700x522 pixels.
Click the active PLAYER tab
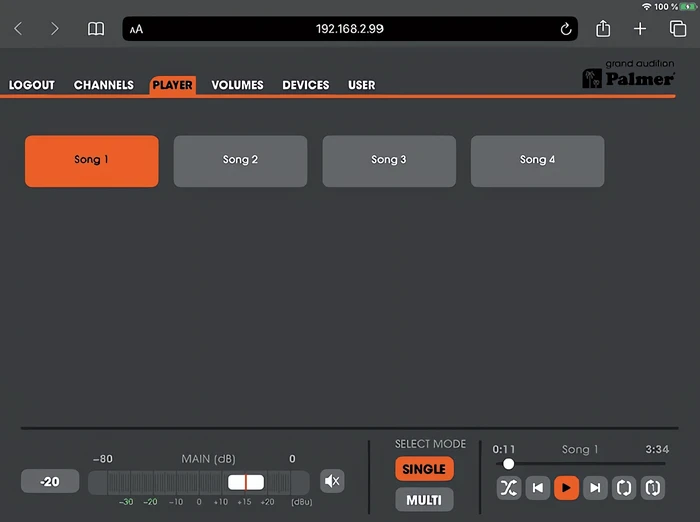[x=172, y=85]
